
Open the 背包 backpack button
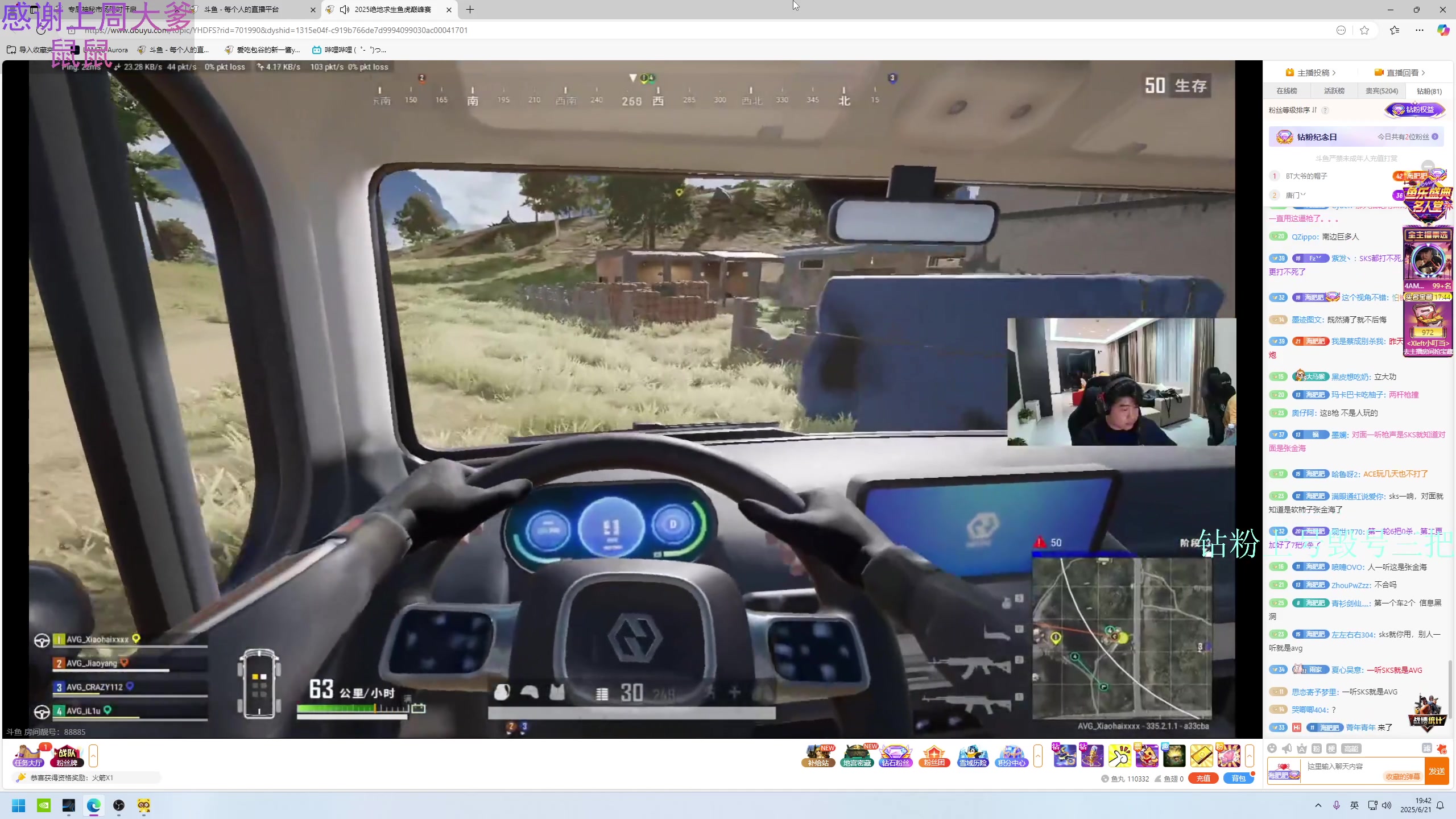coord(1238,779)
